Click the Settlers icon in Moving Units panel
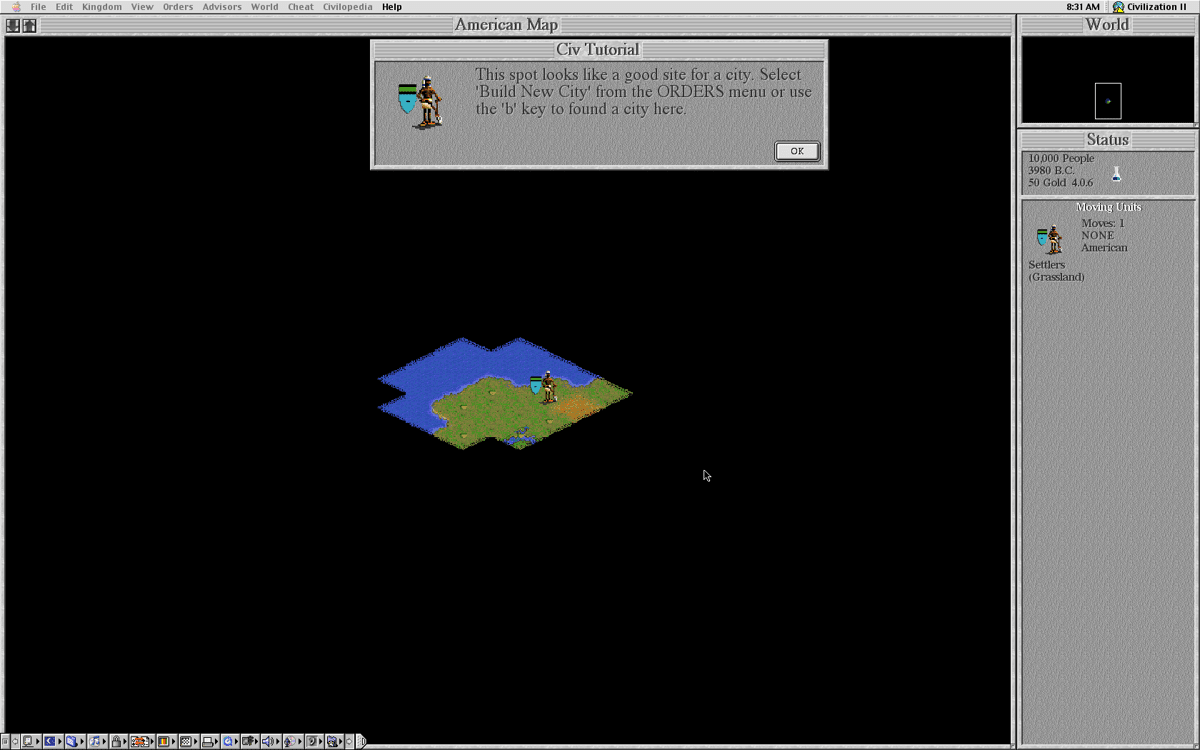This screenshot has width=1200, height=750. 1049,239
